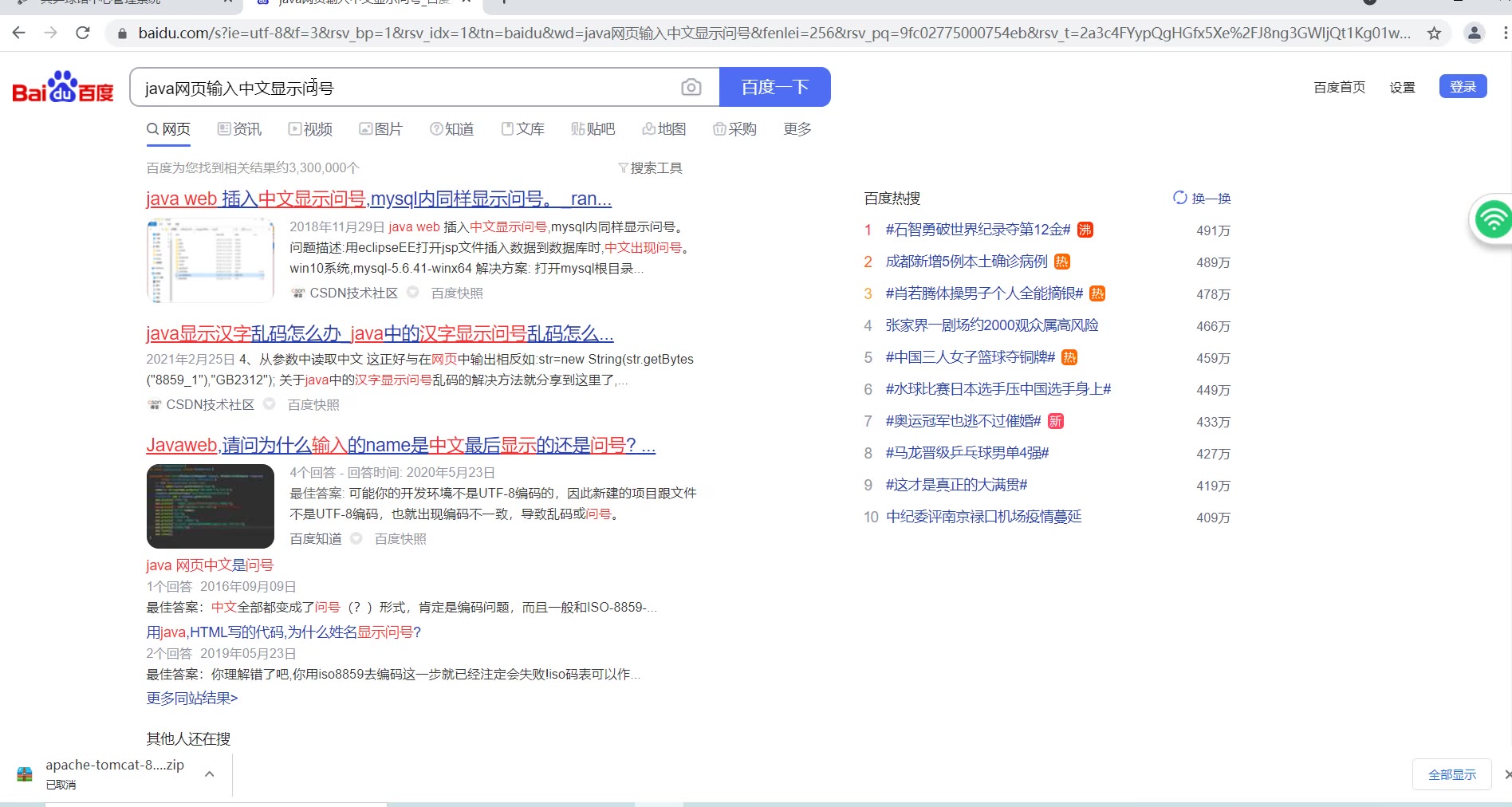Open the 搜索工具 filter
Screen dimensions: 1512x807
point(650,167)
